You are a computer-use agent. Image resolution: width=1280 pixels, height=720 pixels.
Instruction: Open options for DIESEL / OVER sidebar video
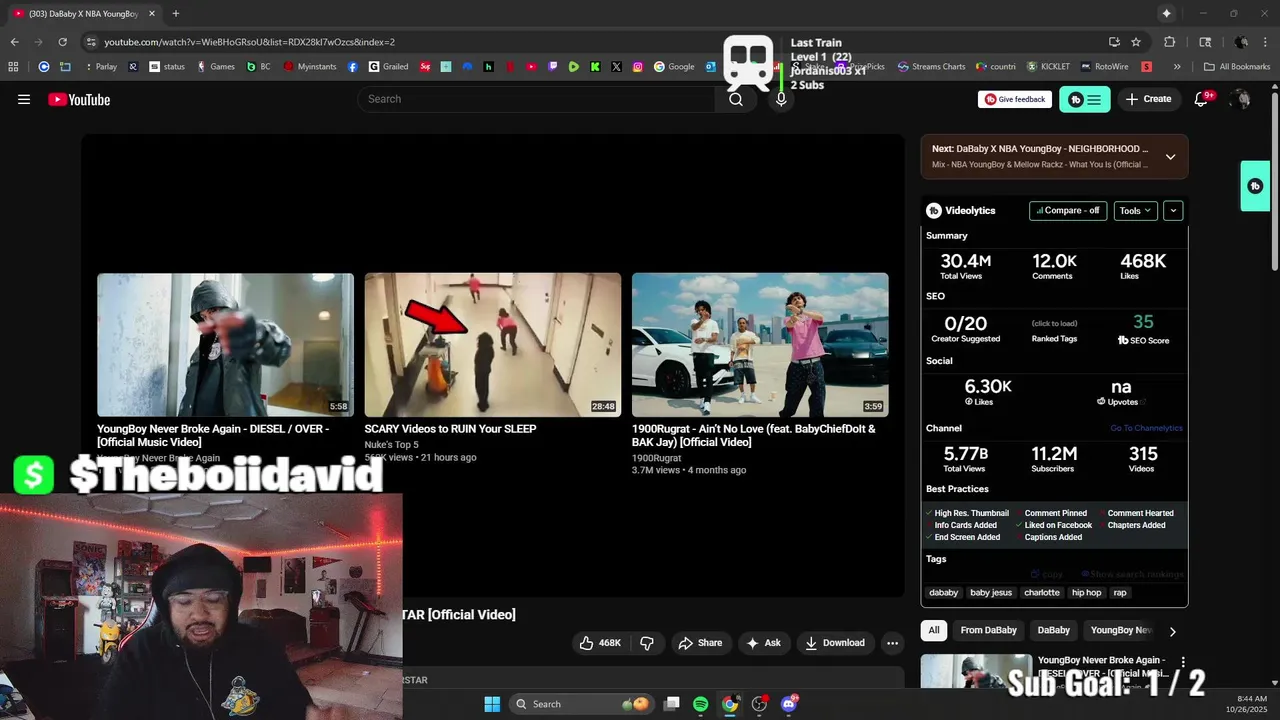pos(1183,662)
